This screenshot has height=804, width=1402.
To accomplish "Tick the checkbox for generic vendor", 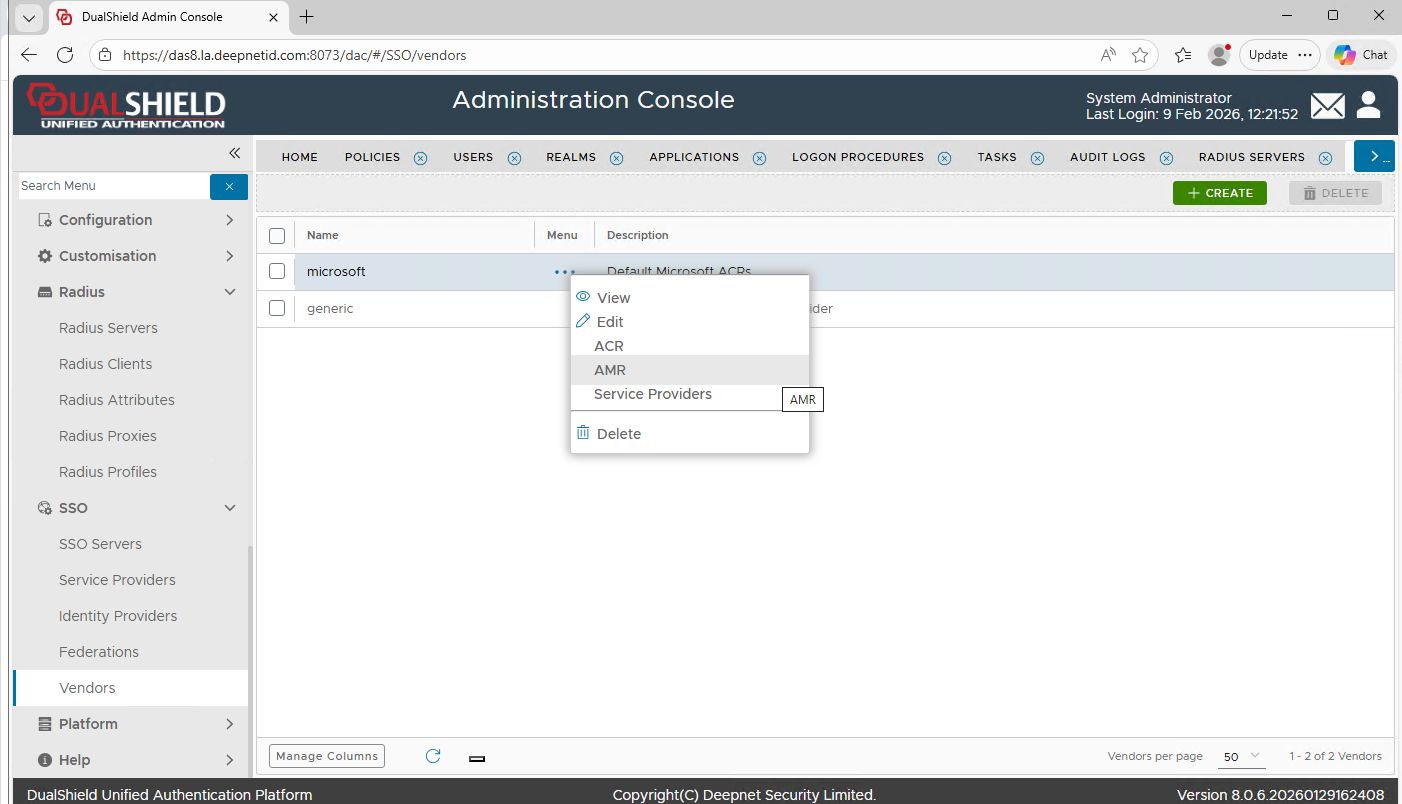I will [x=277, y=309].
